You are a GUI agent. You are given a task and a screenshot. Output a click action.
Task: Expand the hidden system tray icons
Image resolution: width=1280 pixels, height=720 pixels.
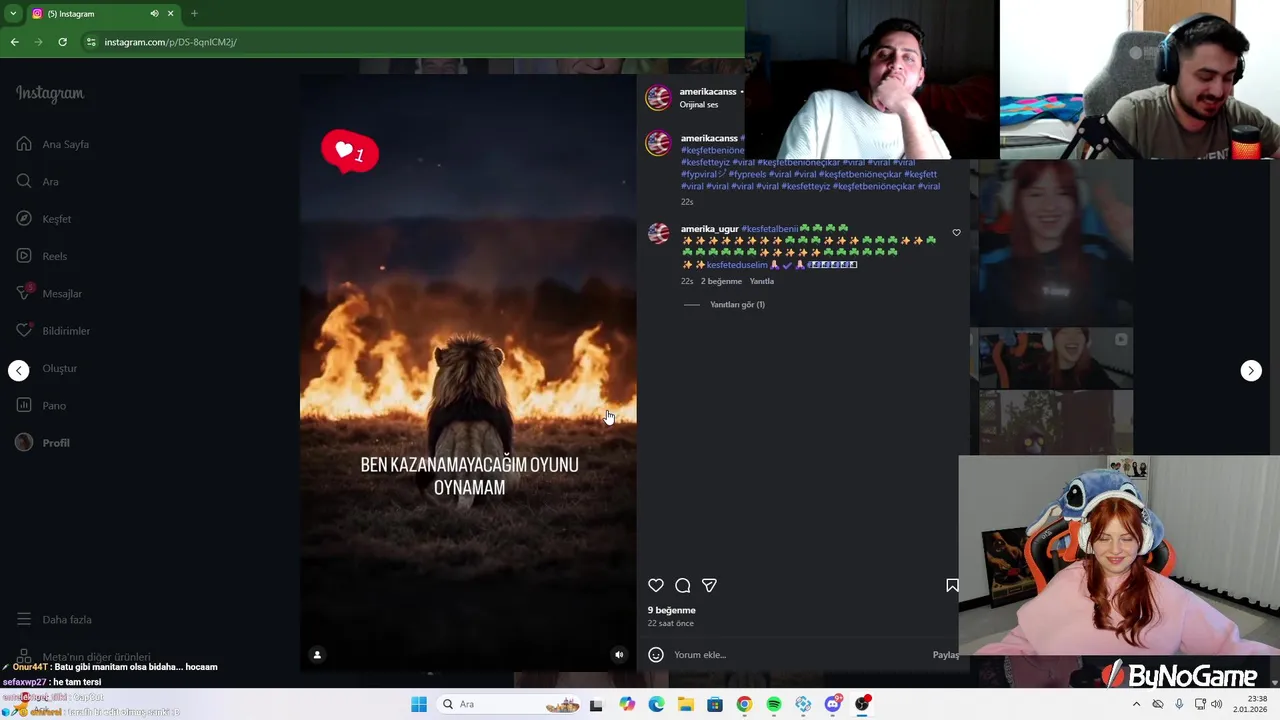pos(1136,704)
